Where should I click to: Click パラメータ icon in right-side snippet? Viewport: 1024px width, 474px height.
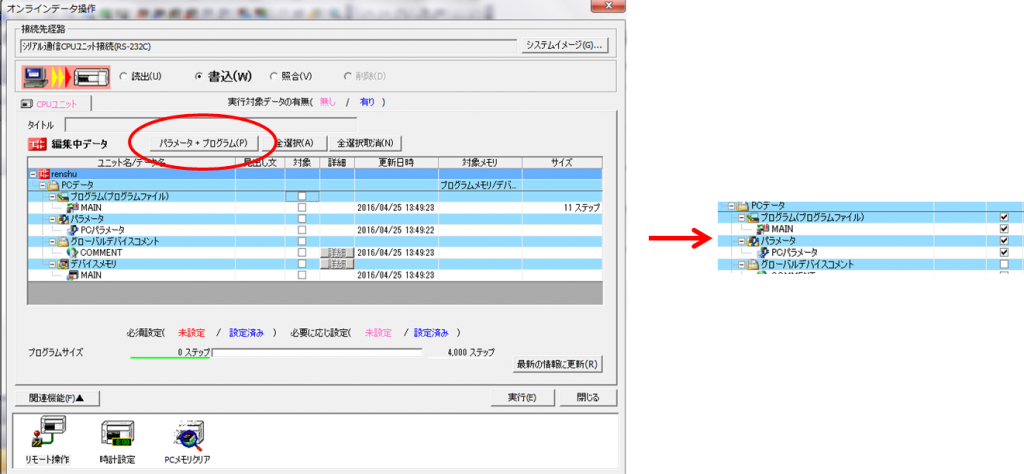point(752,241)
